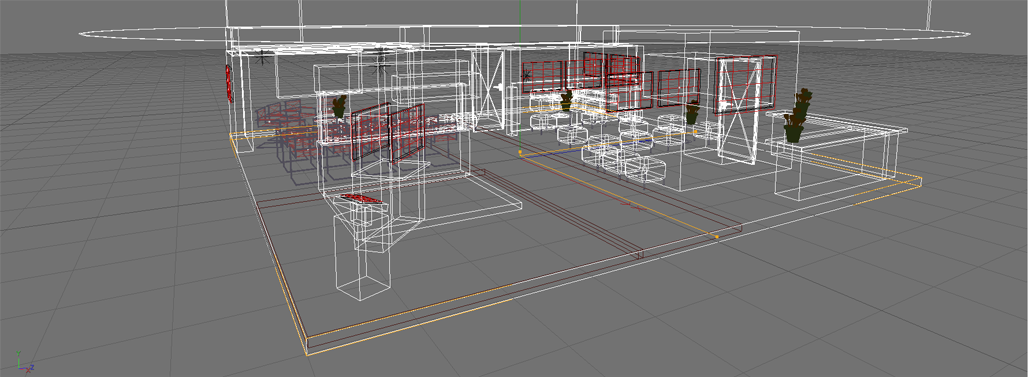The width and height of the screenshot is (1028, 377).
Task: Select the white X-braced door frame at center
Action: pos(487,89)
